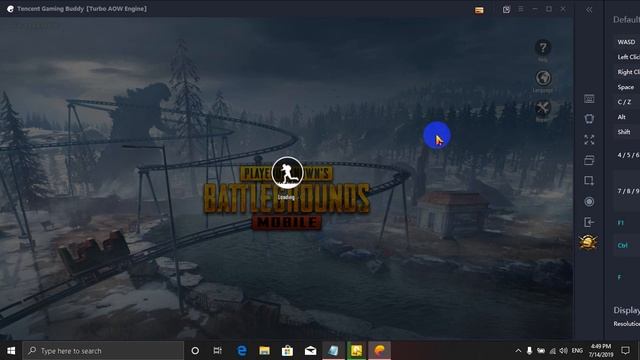Screen dimensions: 640x360
Task: Select the WASD key mapping row
Action: click(x=627, y=42)
